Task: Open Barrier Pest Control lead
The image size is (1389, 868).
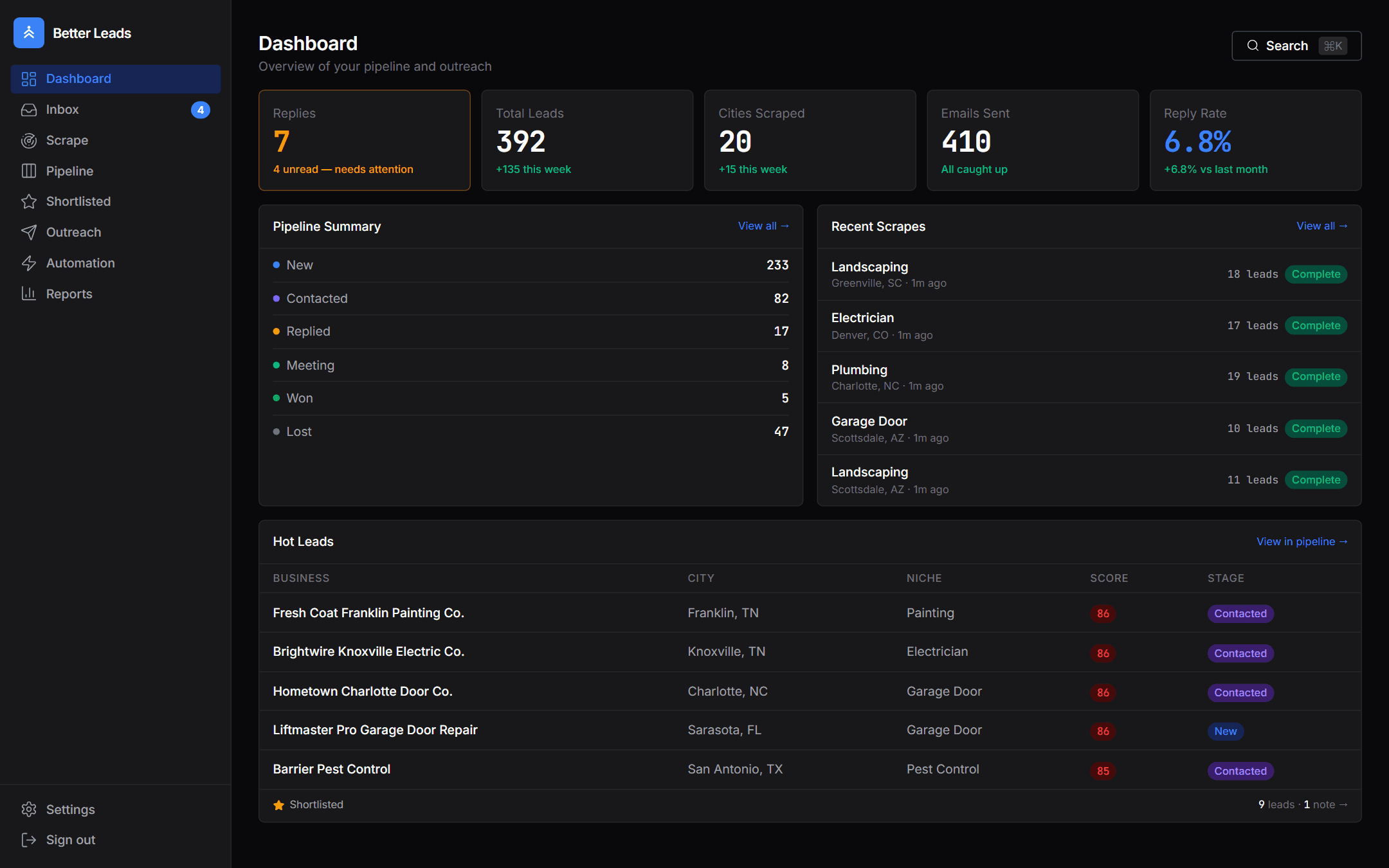Action: (x=810, y=770)
